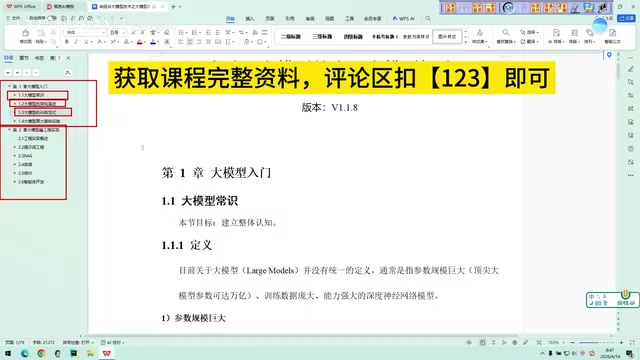640x360 pixels.
Task: Collapse Chapter 1 in outline tree
Action: pyautogui.click(x=10, y=87)
